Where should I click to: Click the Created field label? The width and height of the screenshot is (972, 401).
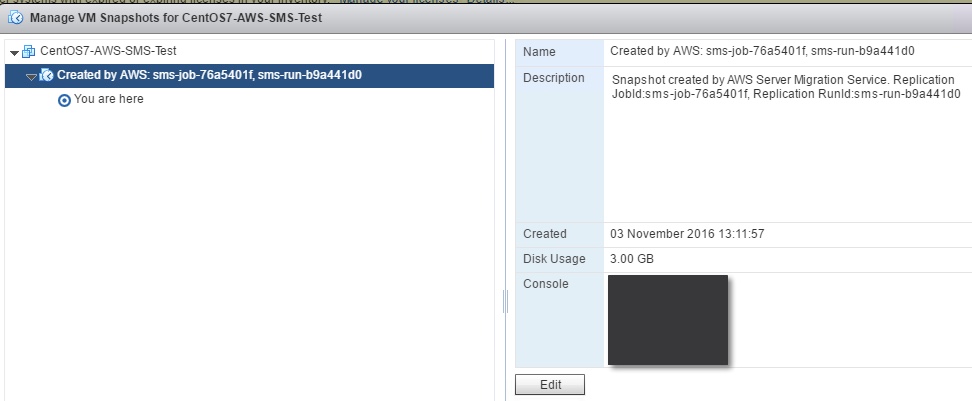[x=545, y=234]
